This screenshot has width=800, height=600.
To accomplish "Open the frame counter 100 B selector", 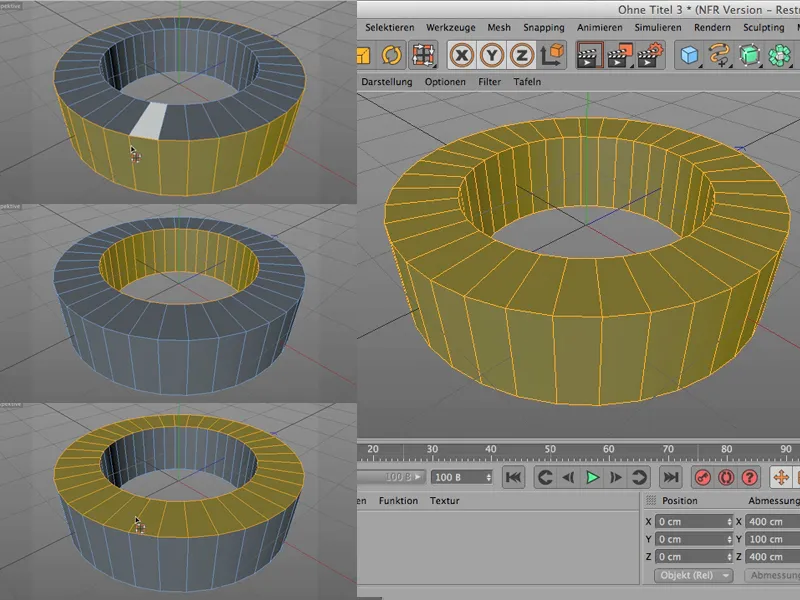I will 462,477.
